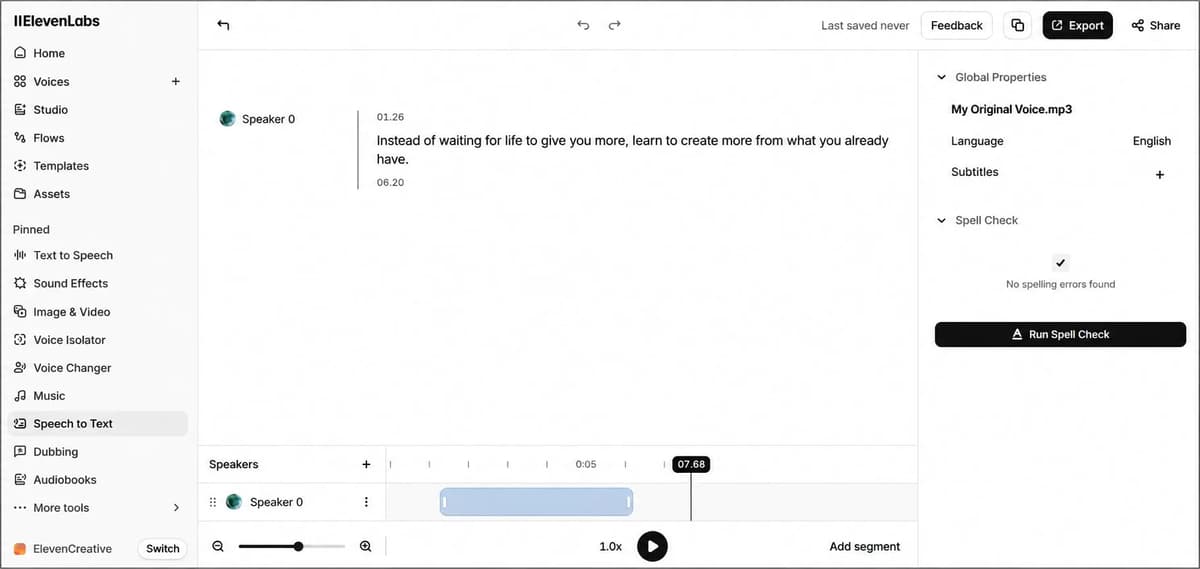Viewport: 1200px width, 569px height.
Task: Select the blue audio segment on timeline
Action: (536, 502)
